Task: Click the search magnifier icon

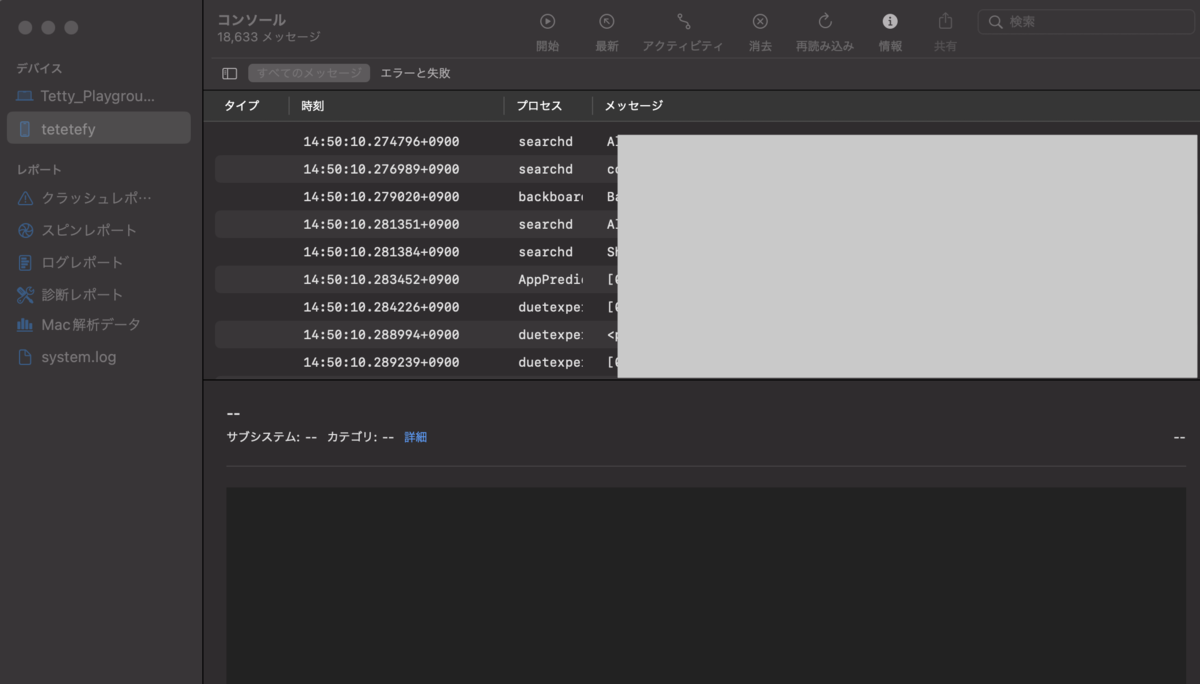Action: [x=996, y=22]
